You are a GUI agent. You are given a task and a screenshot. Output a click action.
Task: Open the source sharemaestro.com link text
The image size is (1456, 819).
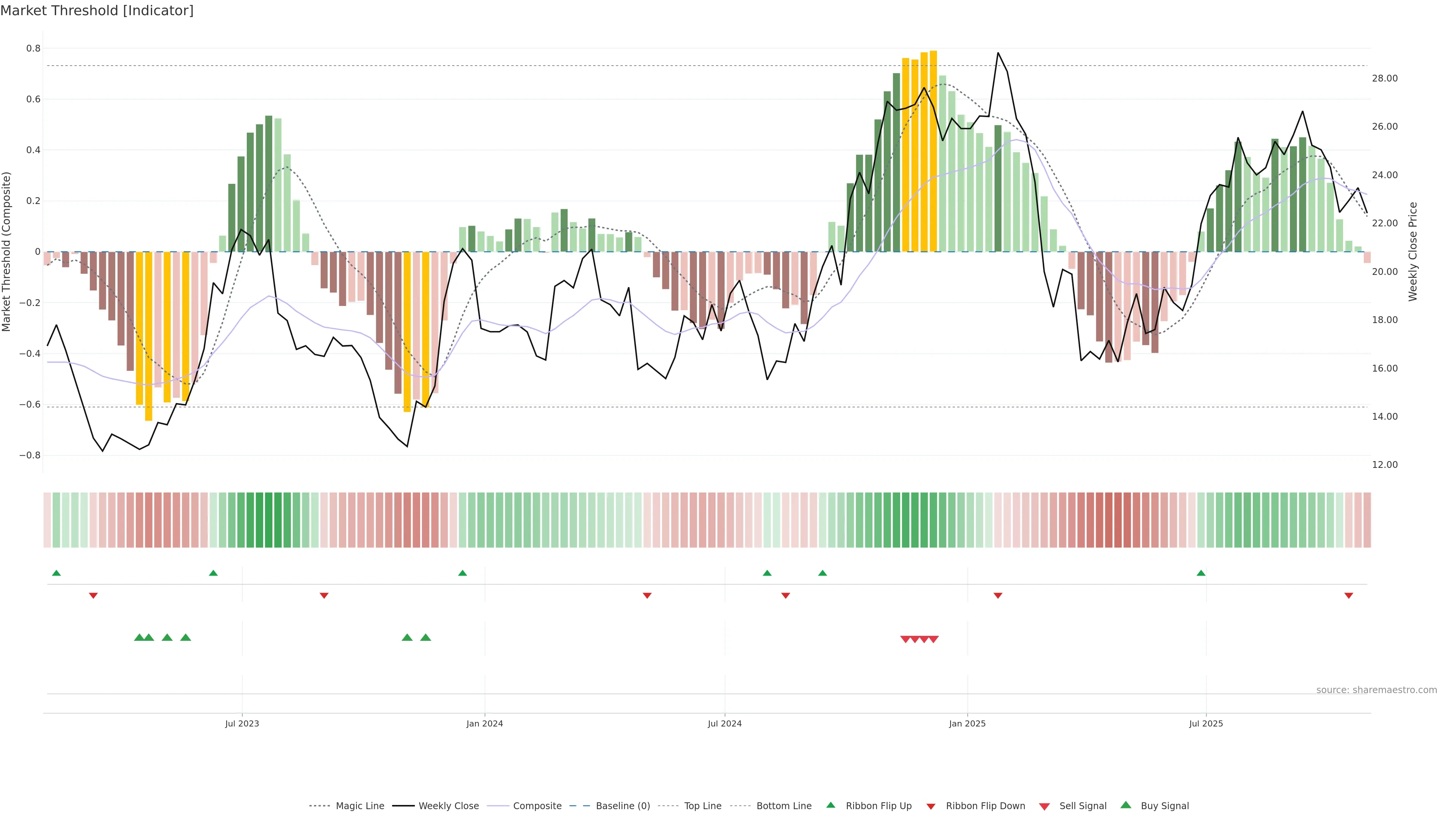pyautogui.click(x=1376, y=690)
